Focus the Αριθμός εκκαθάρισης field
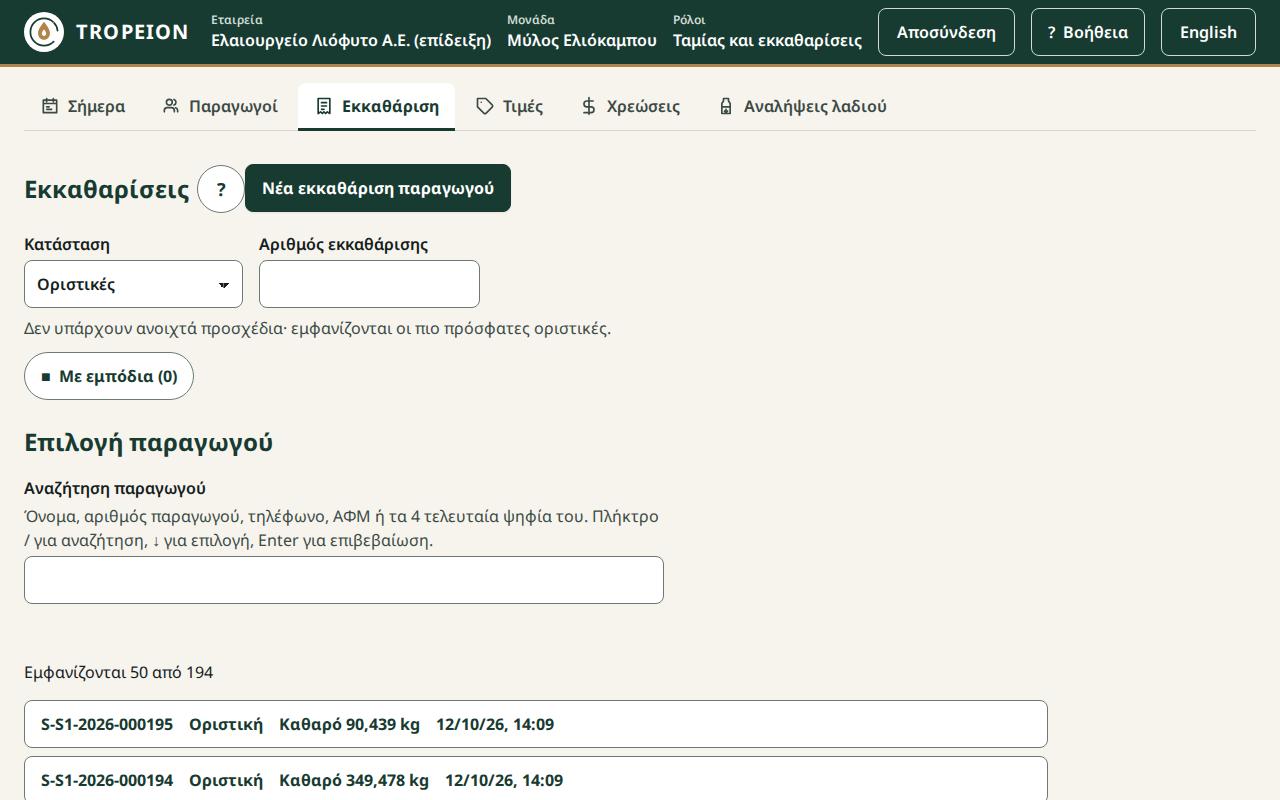 click(x=369, y=284)
